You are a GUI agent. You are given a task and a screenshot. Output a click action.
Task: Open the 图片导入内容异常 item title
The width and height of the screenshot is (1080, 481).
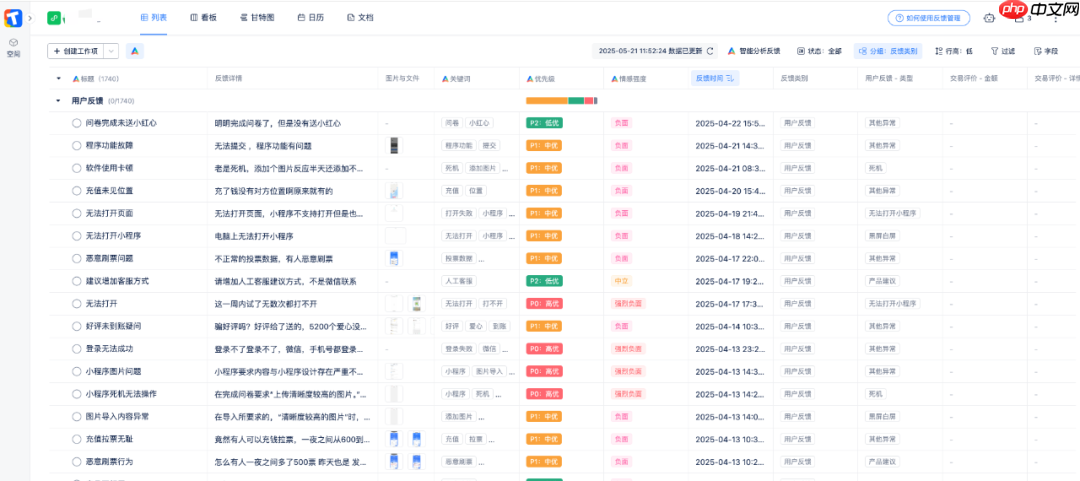pos(117,416)
